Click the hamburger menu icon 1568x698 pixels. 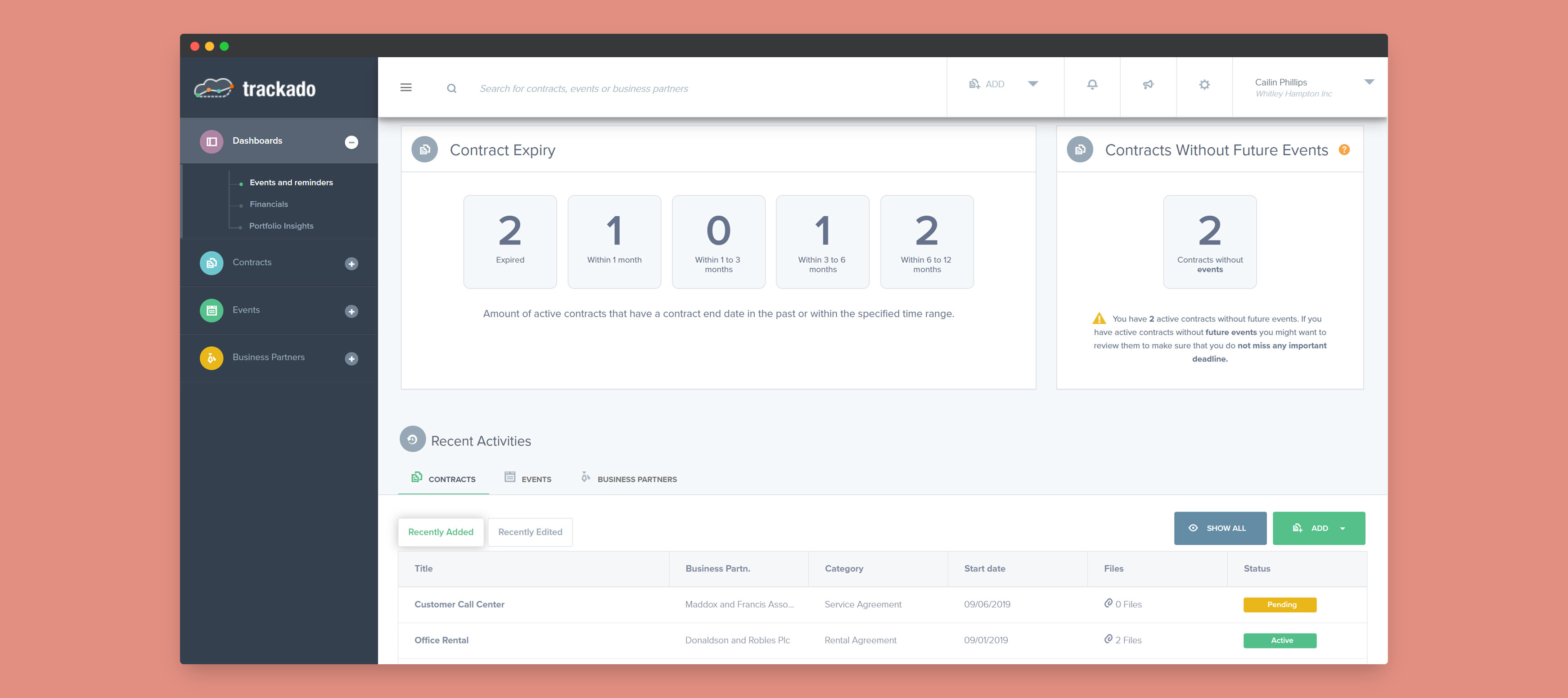pyautogui.click(x=406, y=88)
